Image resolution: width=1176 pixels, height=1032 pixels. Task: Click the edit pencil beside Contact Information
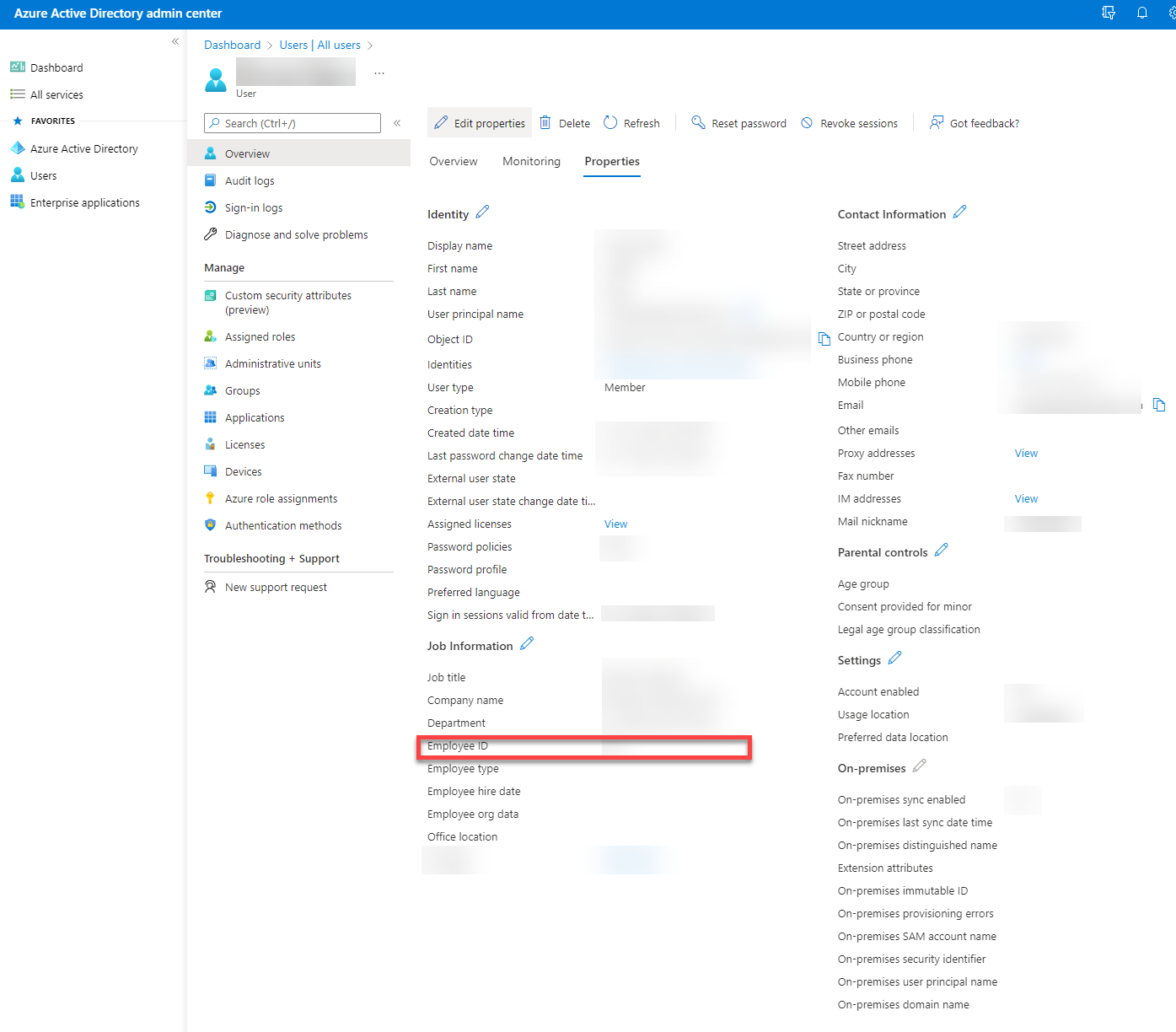(959, 212)
